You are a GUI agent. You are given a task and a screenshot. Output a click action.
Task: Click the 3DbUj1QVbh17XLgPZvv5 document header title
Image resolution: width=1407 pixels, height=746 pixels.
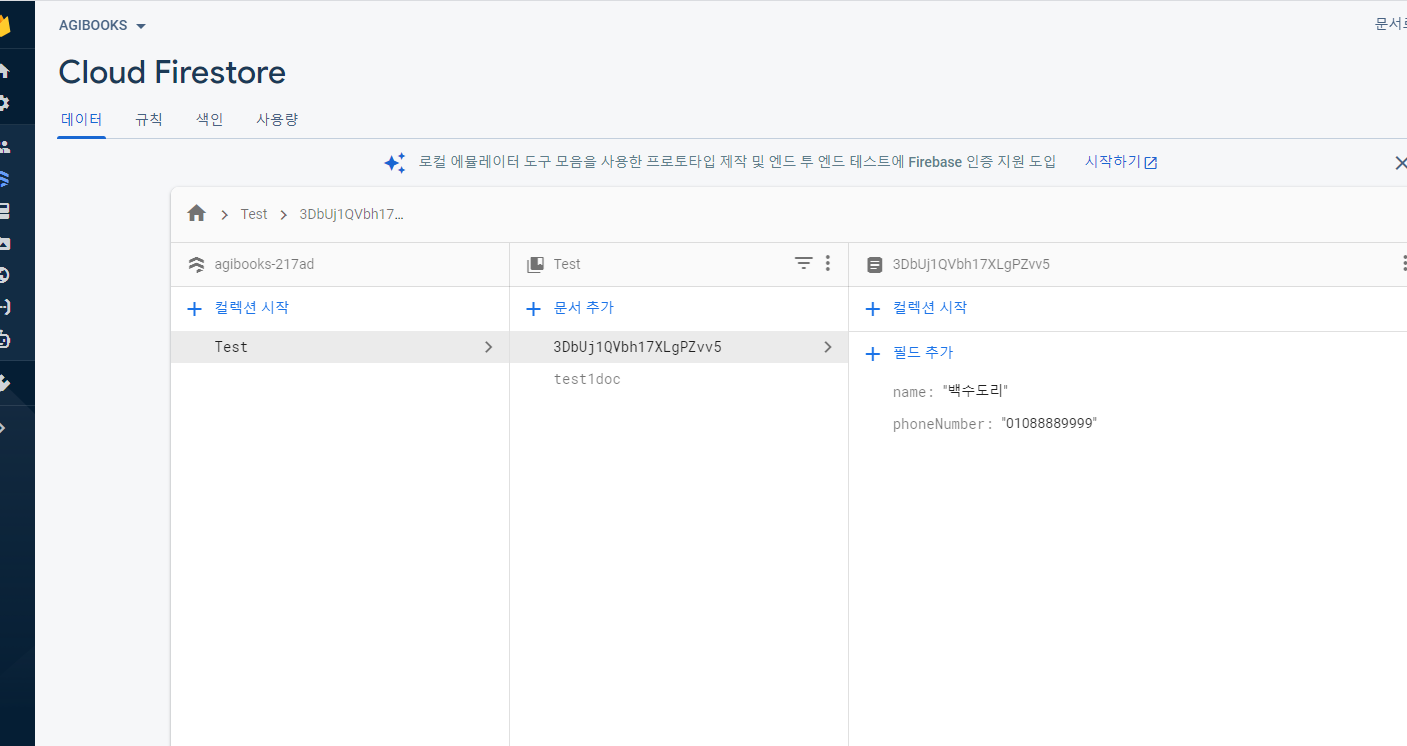click(971, 264)
